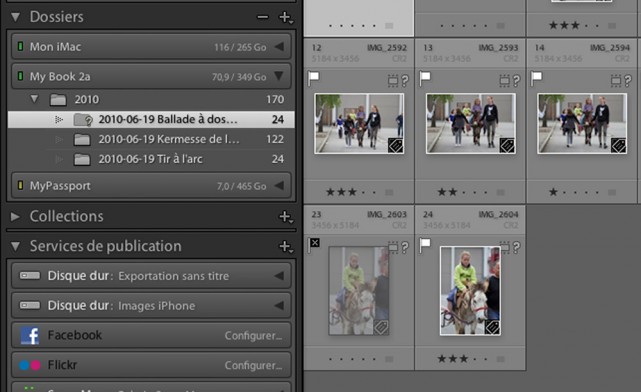This screenshot has width=641, height=392.
Task: Add a new collection with plus icon
Action: (x=285, y=217)
